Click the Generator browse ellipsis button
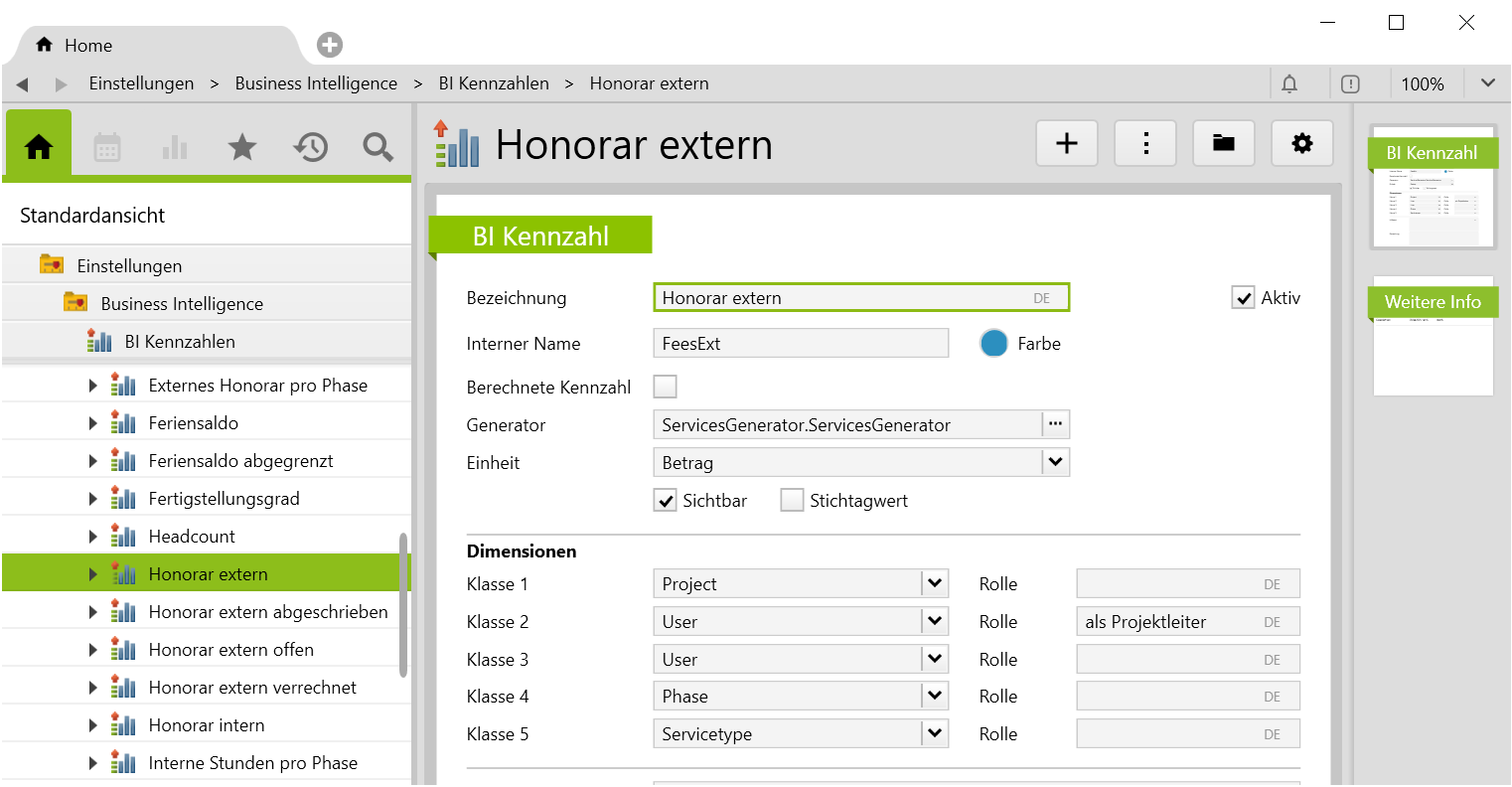 point(1055,425)
